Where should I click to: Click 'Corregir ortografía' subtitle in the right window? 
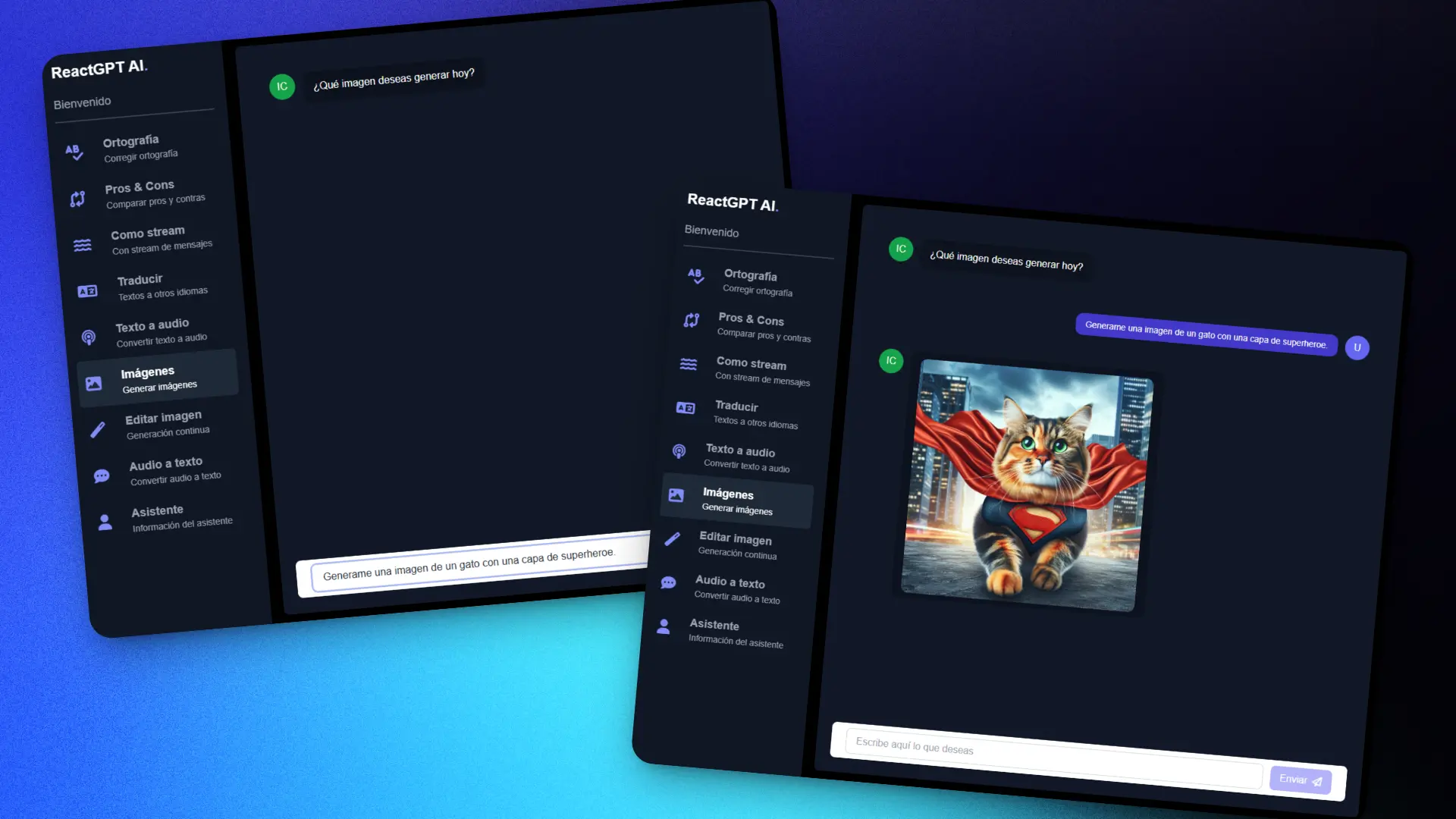click(758, 290)
